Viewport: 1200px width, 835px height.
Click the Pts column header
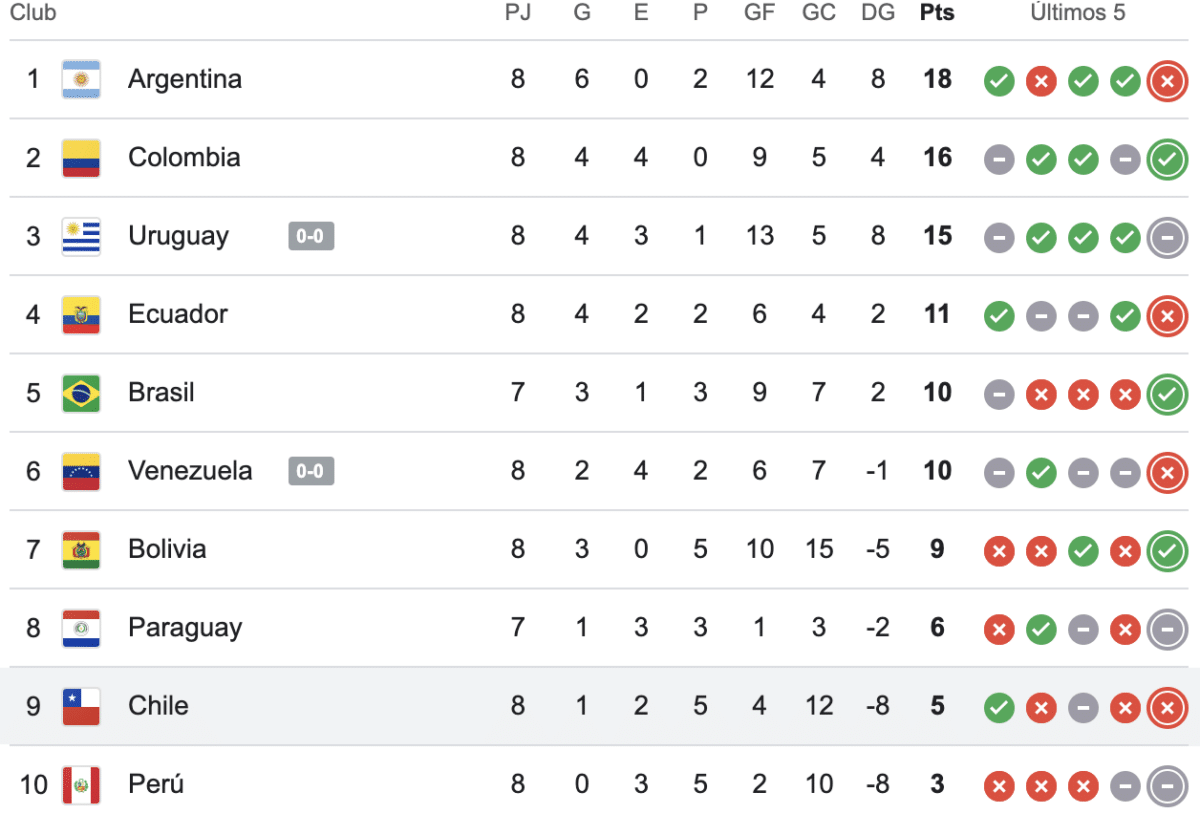coord(937,13)
